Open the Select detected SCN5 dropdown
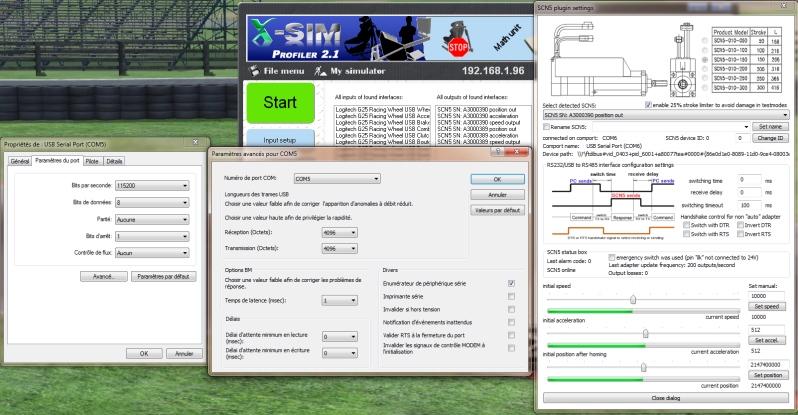This screenshot has height=415, width=798. point(666,116)
